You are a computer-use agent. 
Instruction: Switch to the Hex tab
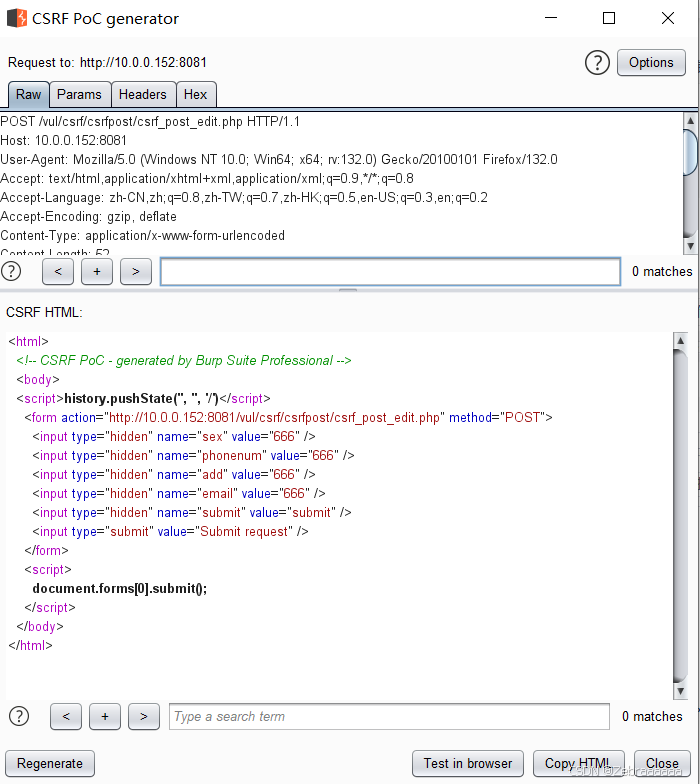point(196,94)
